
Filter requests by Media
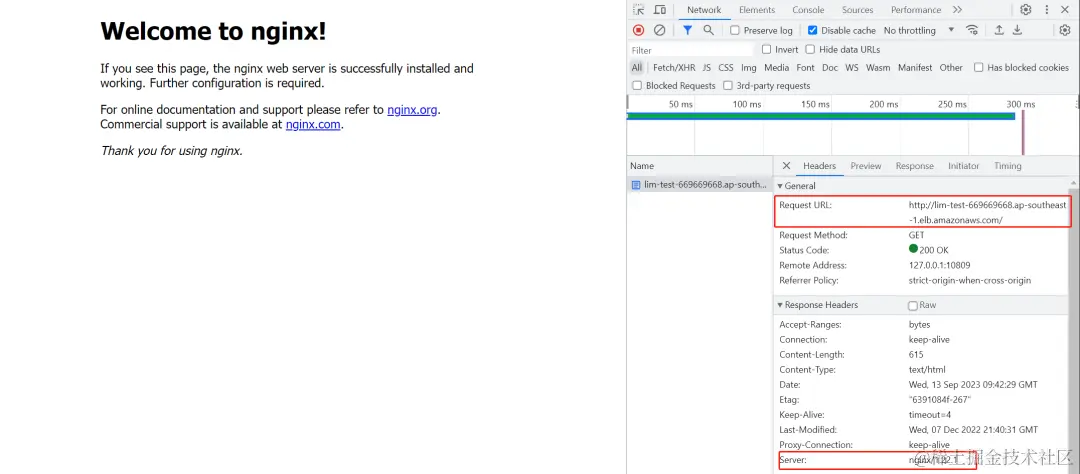(x=777, y=68)
